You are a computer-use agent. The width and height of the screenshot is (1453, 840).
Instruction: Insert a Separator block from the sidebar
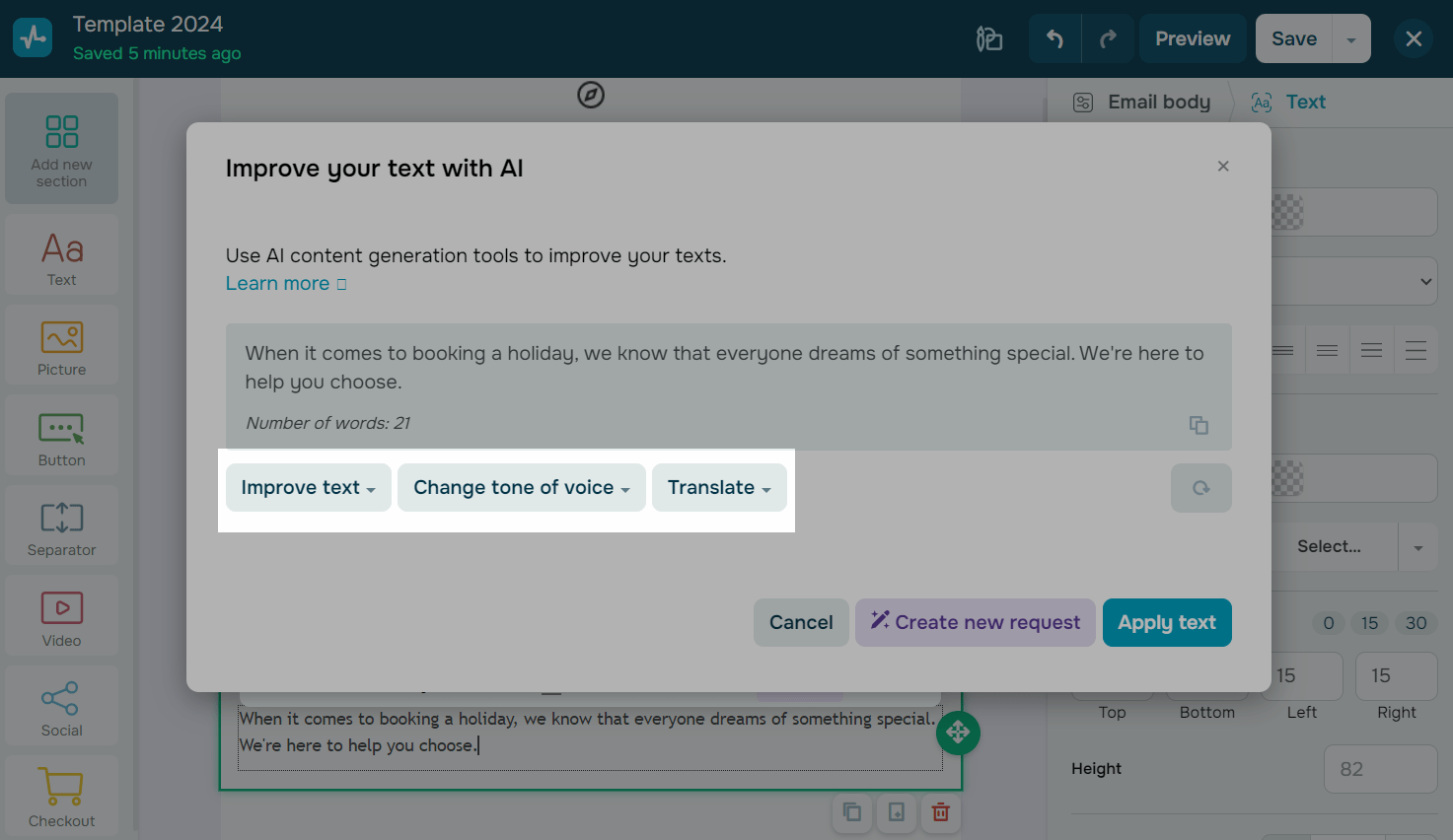(61, 527)
